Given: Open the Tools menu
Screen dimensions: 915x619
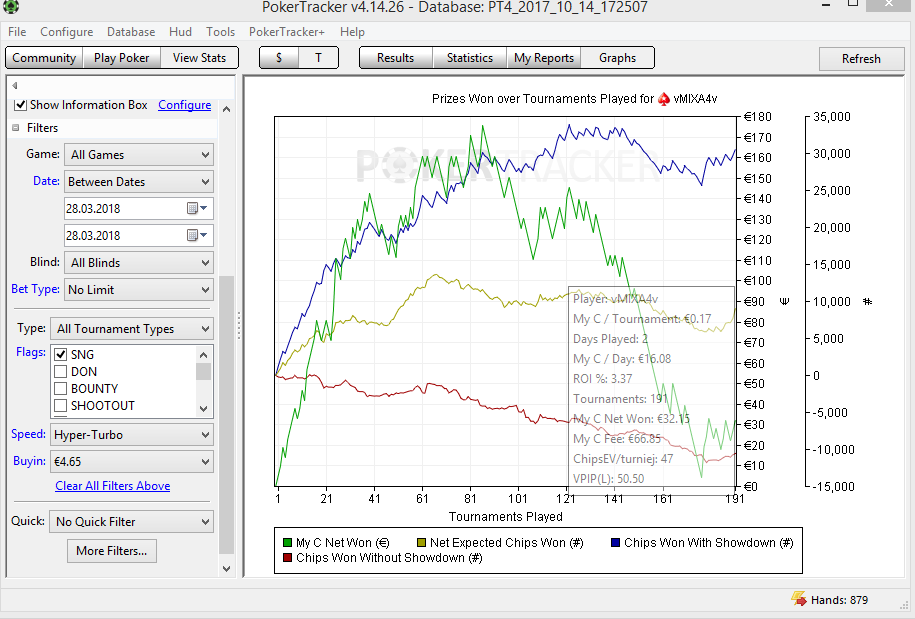Looking at the screenshot, I should click(x=220, y=32).
